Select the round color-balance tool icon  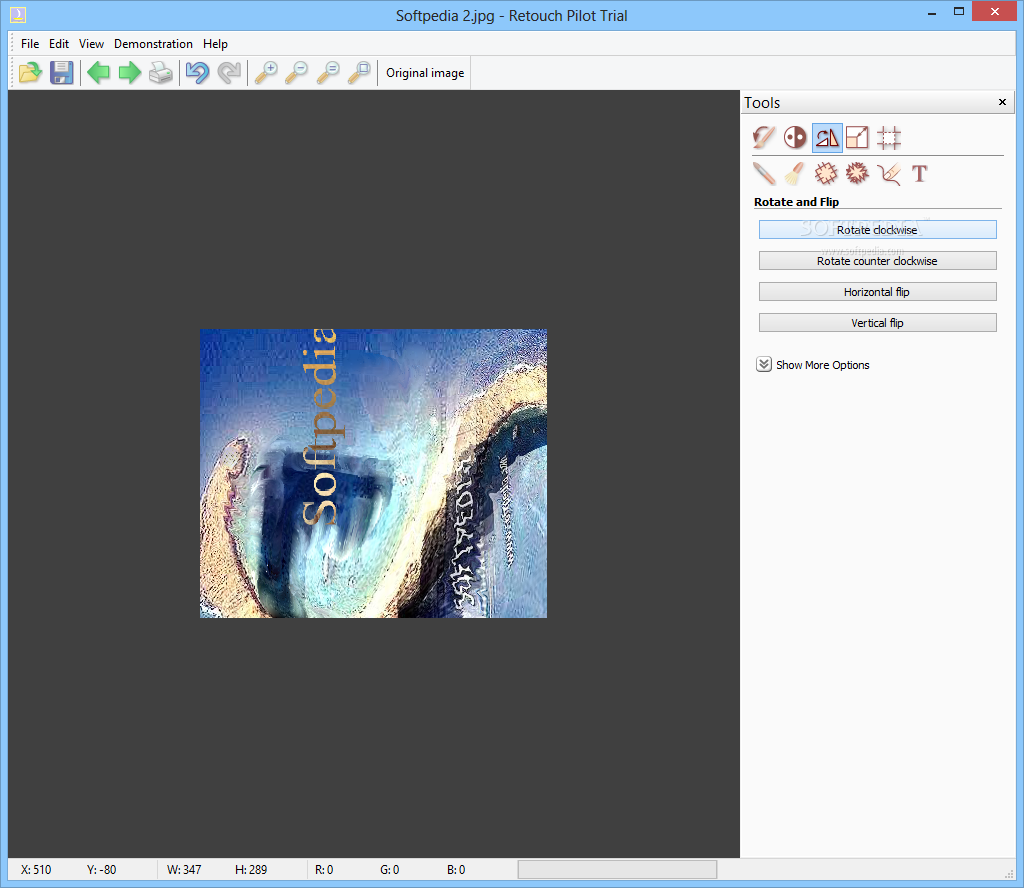click(795, 138)
